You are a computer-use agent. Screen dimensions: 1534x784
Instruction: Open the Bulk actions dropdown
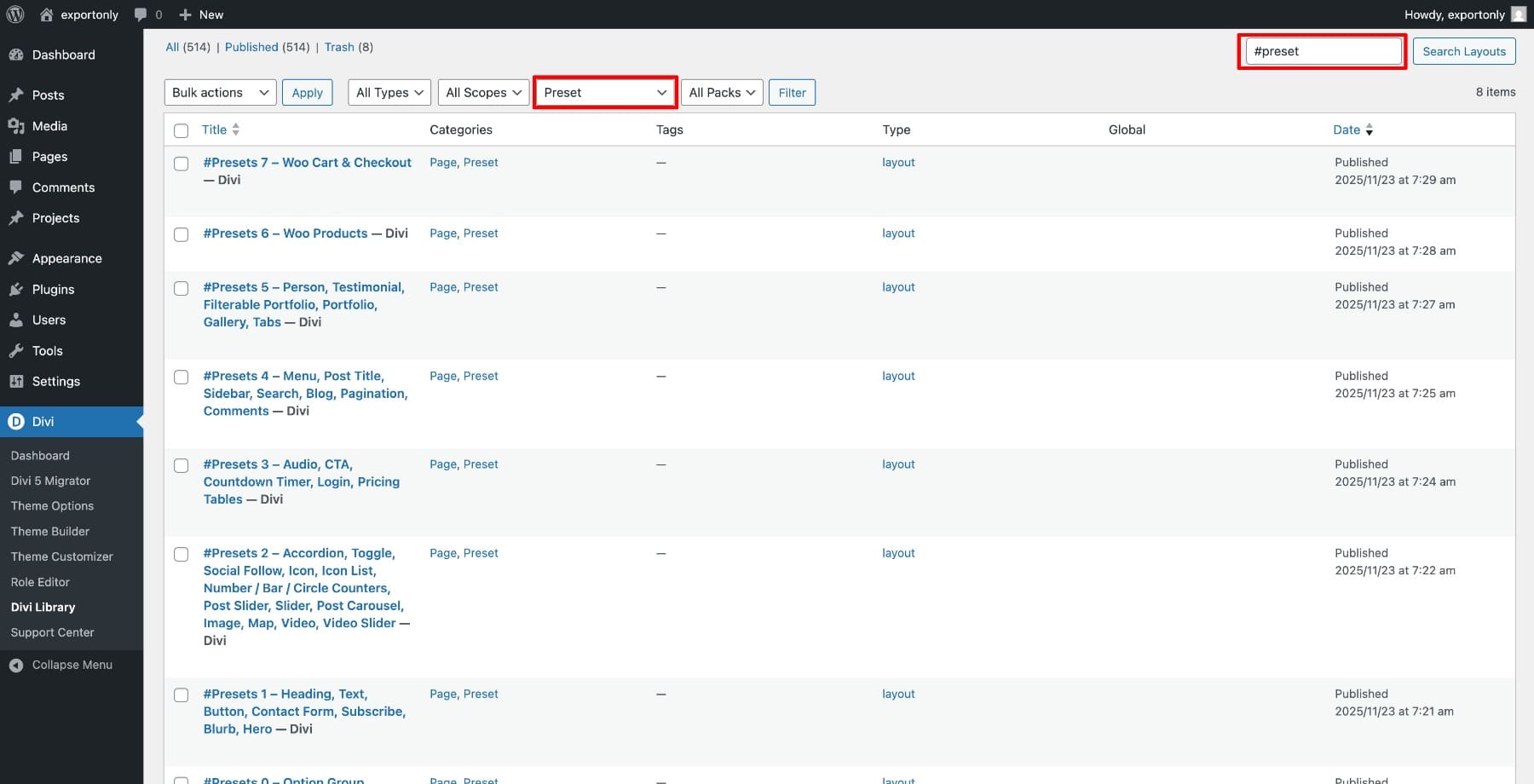(x=220, y=93)
